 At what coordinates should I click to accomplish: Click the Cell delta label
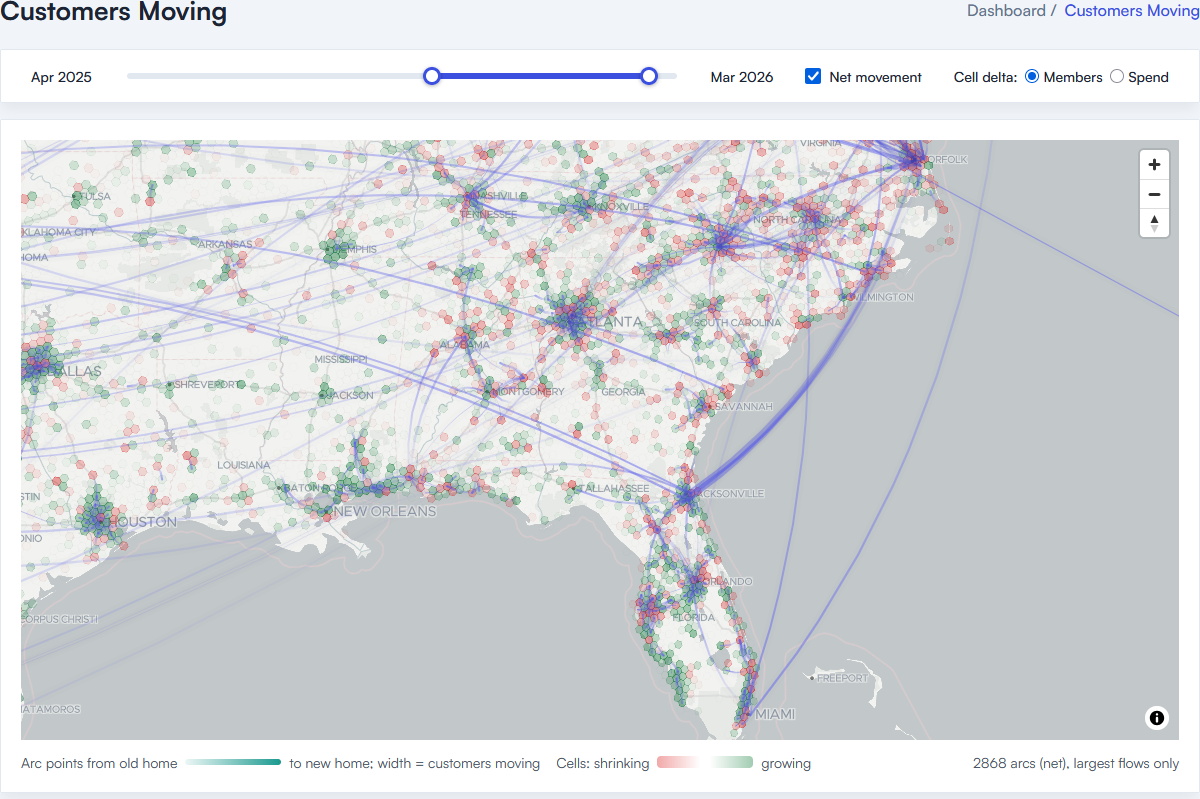click(986, 77)
